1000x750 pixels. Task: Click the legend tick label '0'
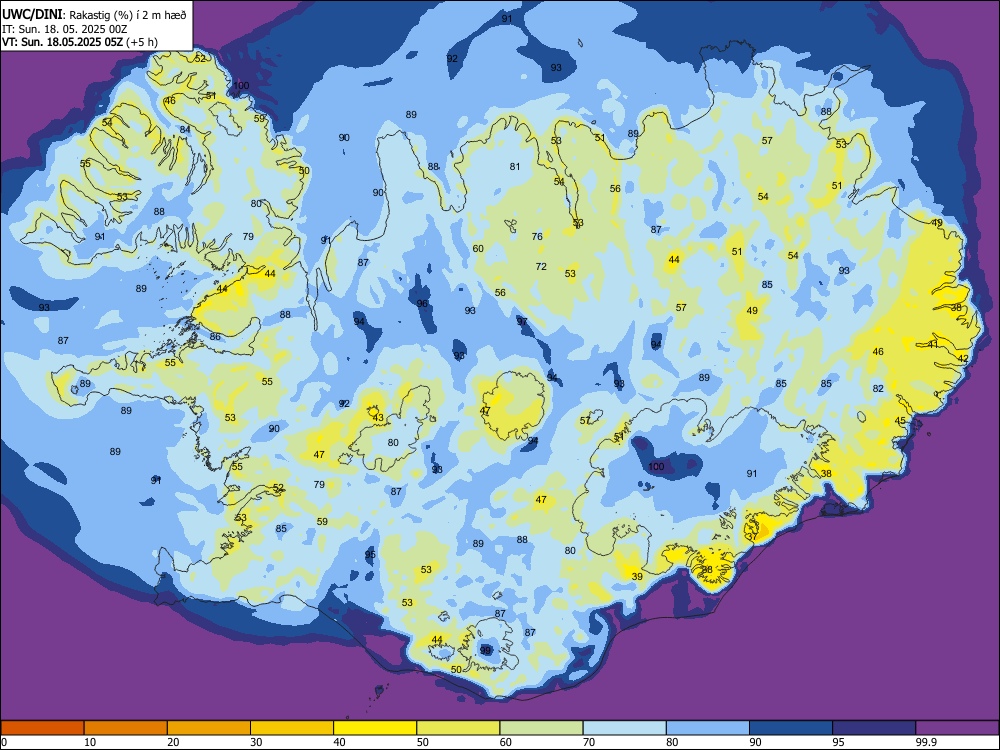4,742
